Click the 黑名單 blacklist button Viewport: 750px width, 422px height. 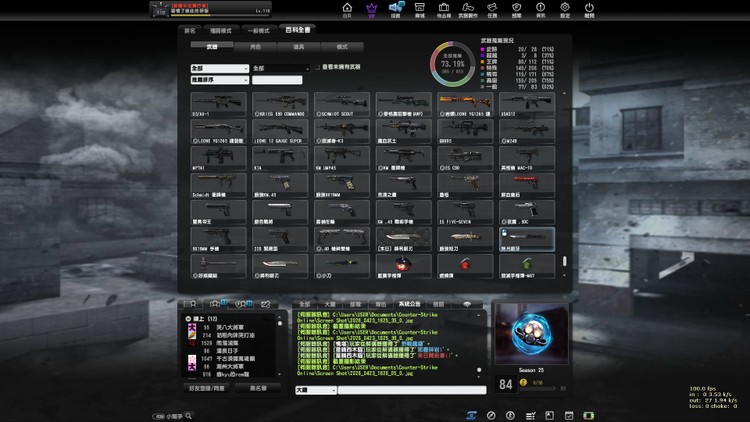tap(257, 387)
